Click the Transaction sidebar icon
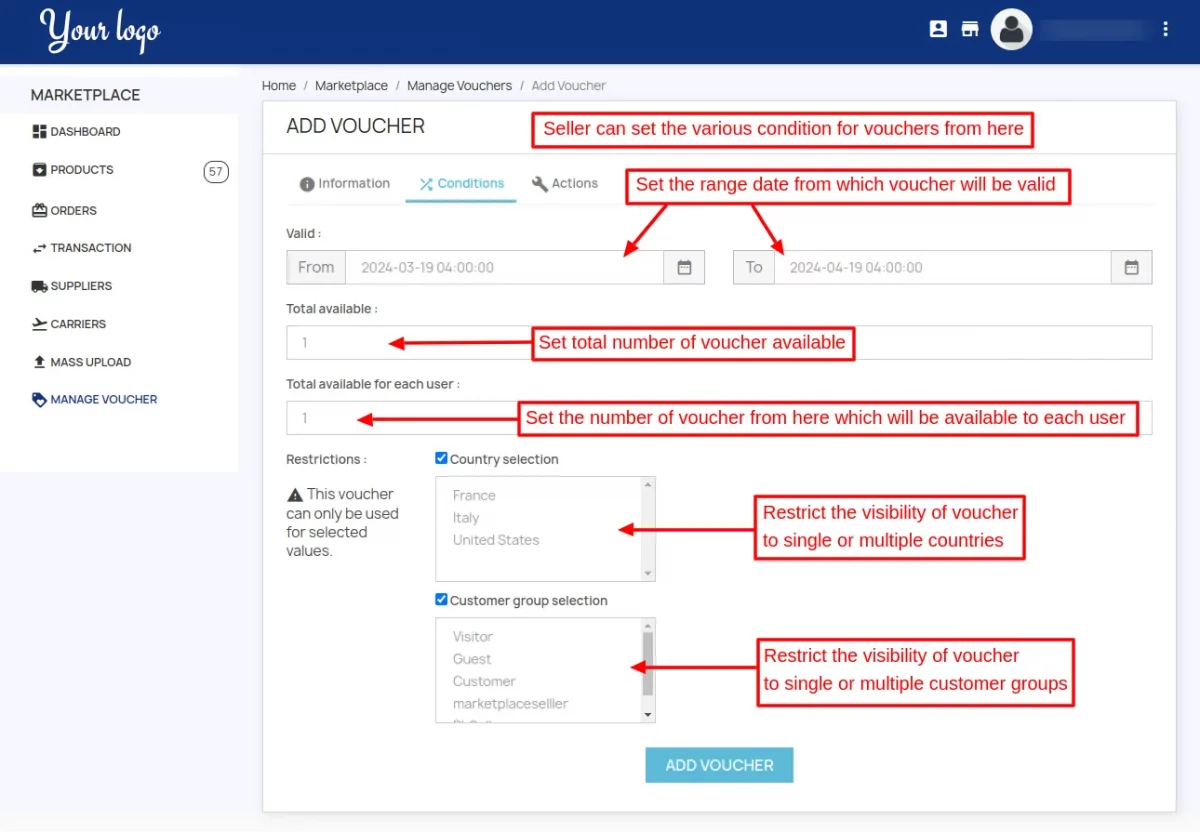The image size is (1200, 833). pyautogui.click(x=90, y=248)
